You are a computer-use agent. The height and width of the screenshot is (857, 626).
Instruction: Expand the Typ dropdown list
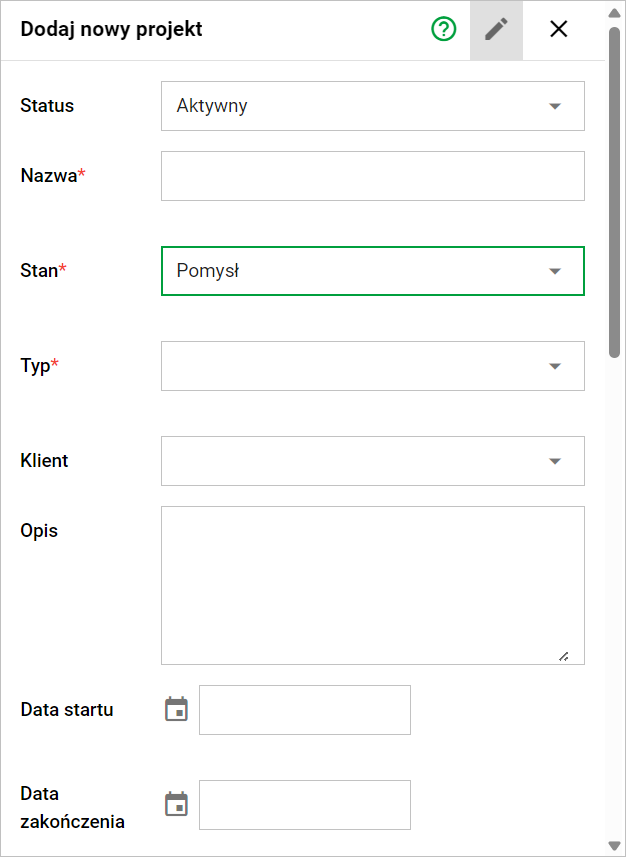372,366
